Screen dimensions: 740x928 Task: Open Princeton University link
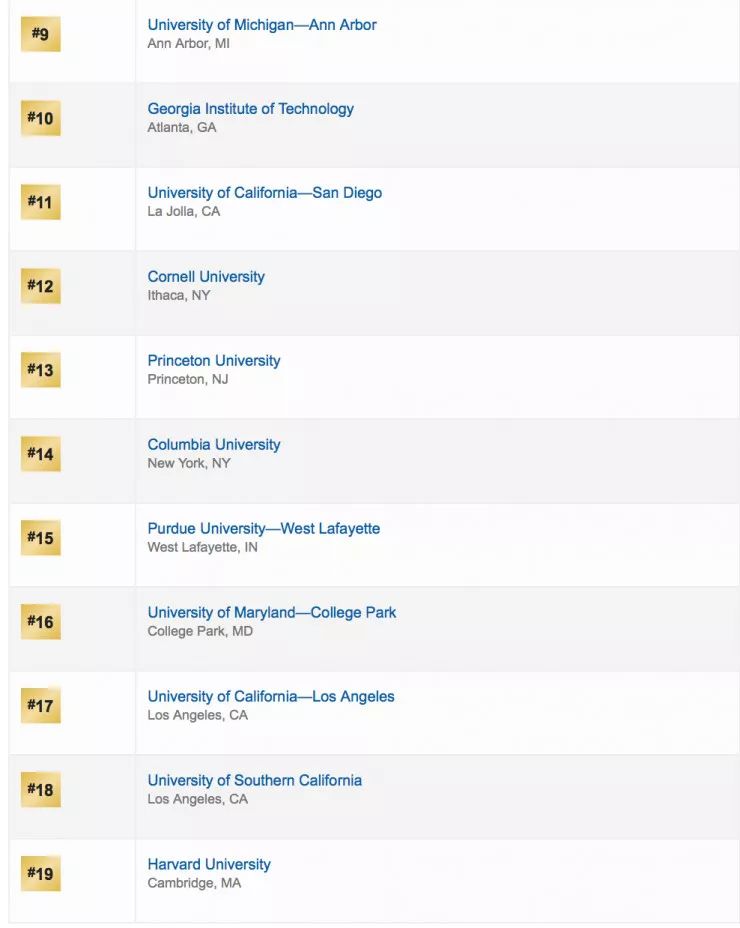tap(214, 361)
